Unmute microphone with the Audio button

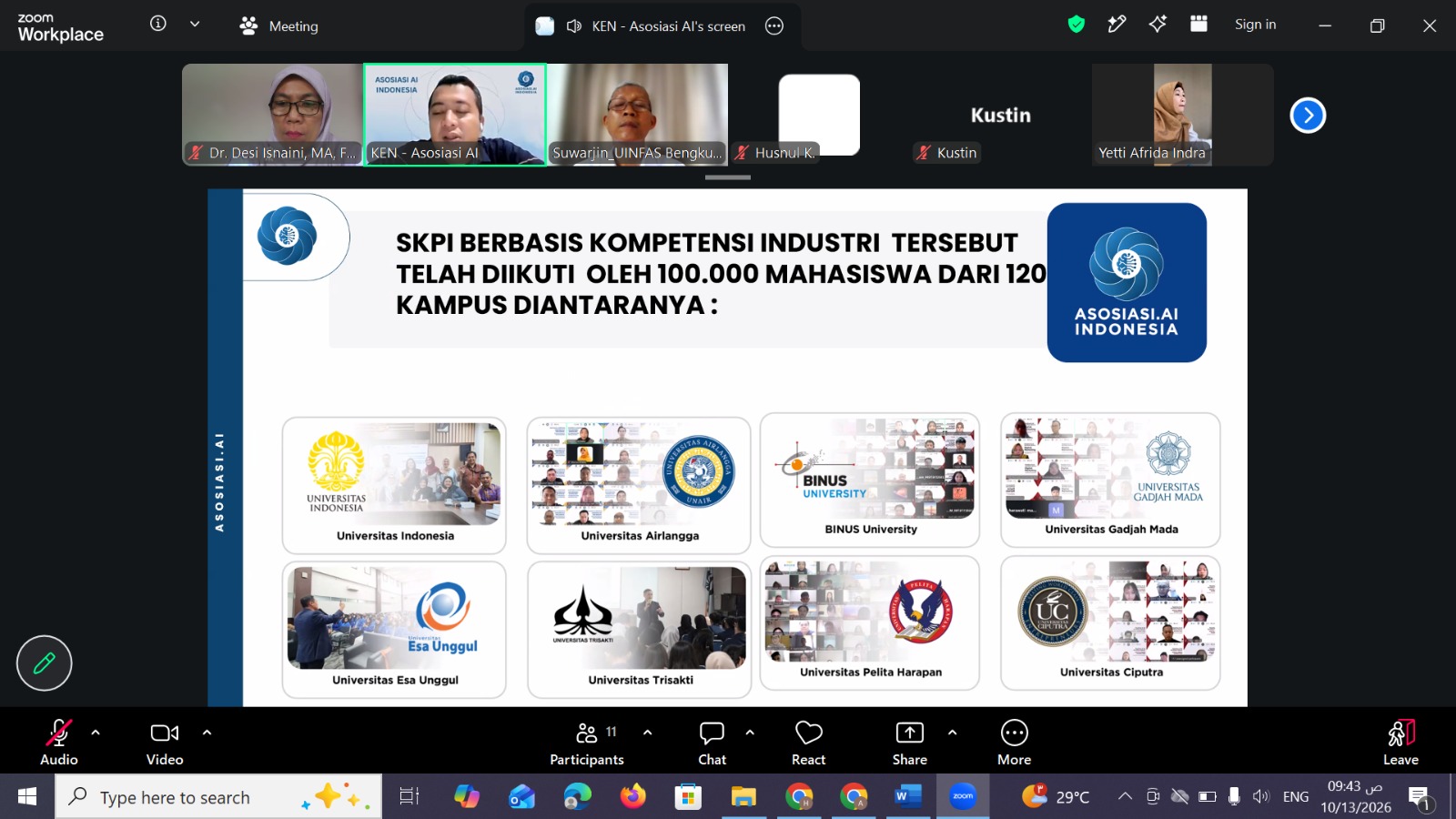pos(59,743)
